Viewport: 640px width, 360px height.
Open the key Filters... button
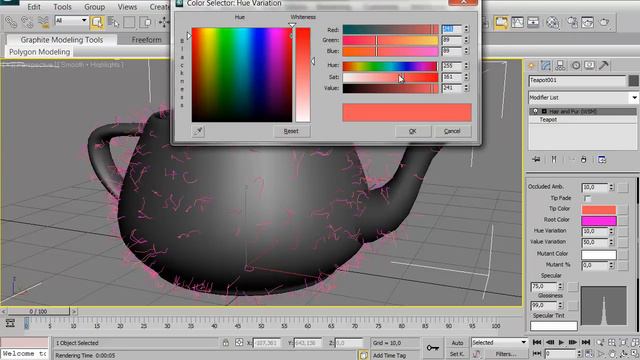[x=506, y=354]
